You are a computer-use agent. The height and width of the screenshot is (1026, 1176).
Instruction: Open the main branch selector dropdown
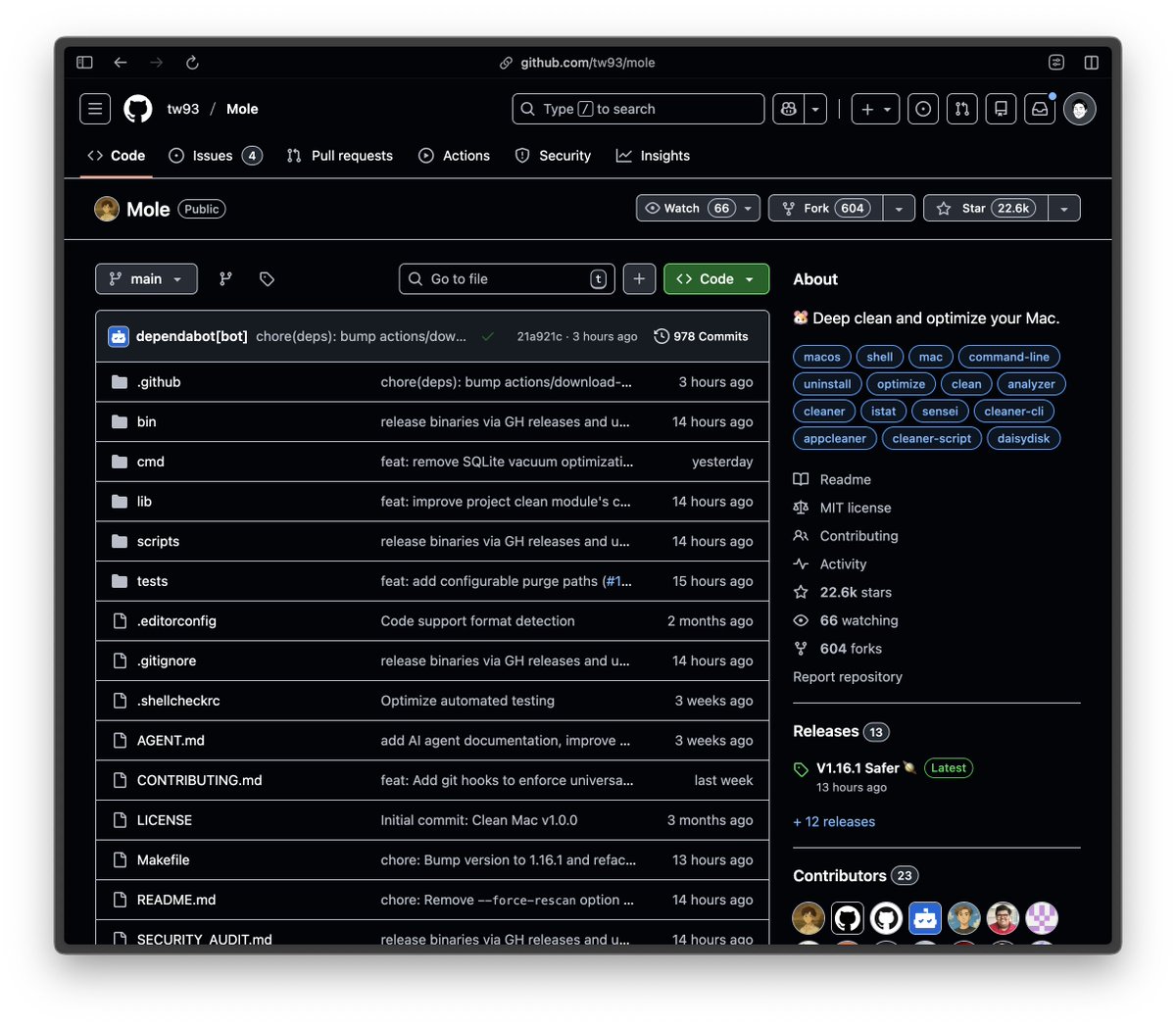(x=146, y=279)
